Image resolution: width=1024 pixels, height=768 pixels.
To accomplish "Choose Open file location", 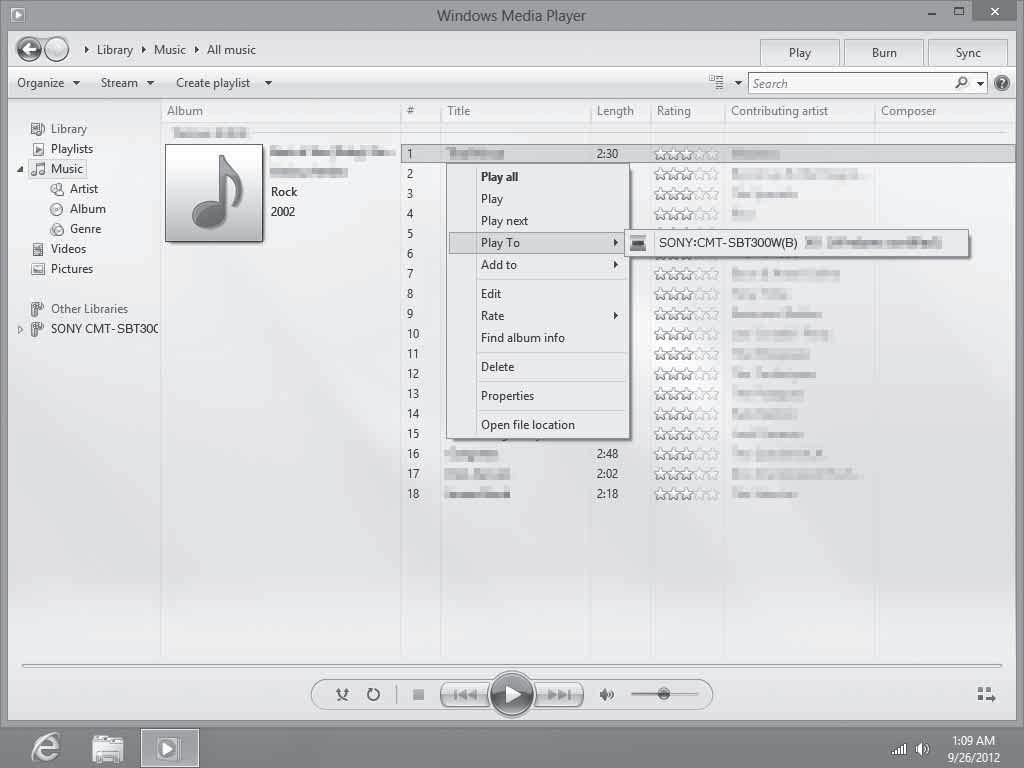I will [x=538, y=425].
